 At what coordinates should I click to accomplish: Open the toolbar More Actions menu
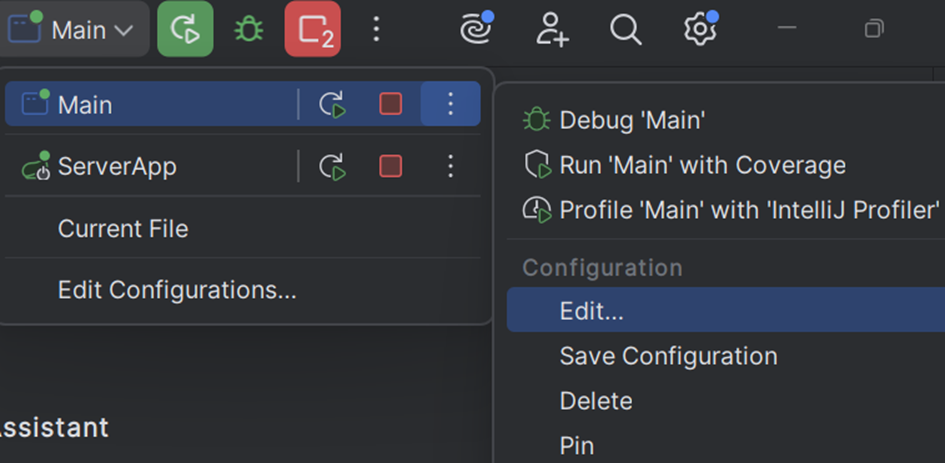pyautogui.click(x=376, y=30)
